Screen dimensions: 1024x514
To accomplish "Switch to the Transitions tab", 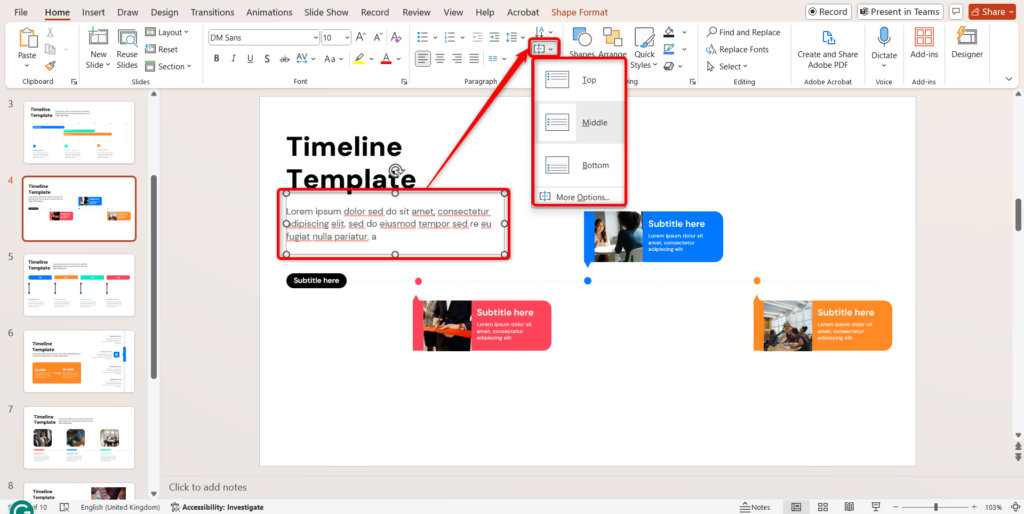I will point(210,12).
